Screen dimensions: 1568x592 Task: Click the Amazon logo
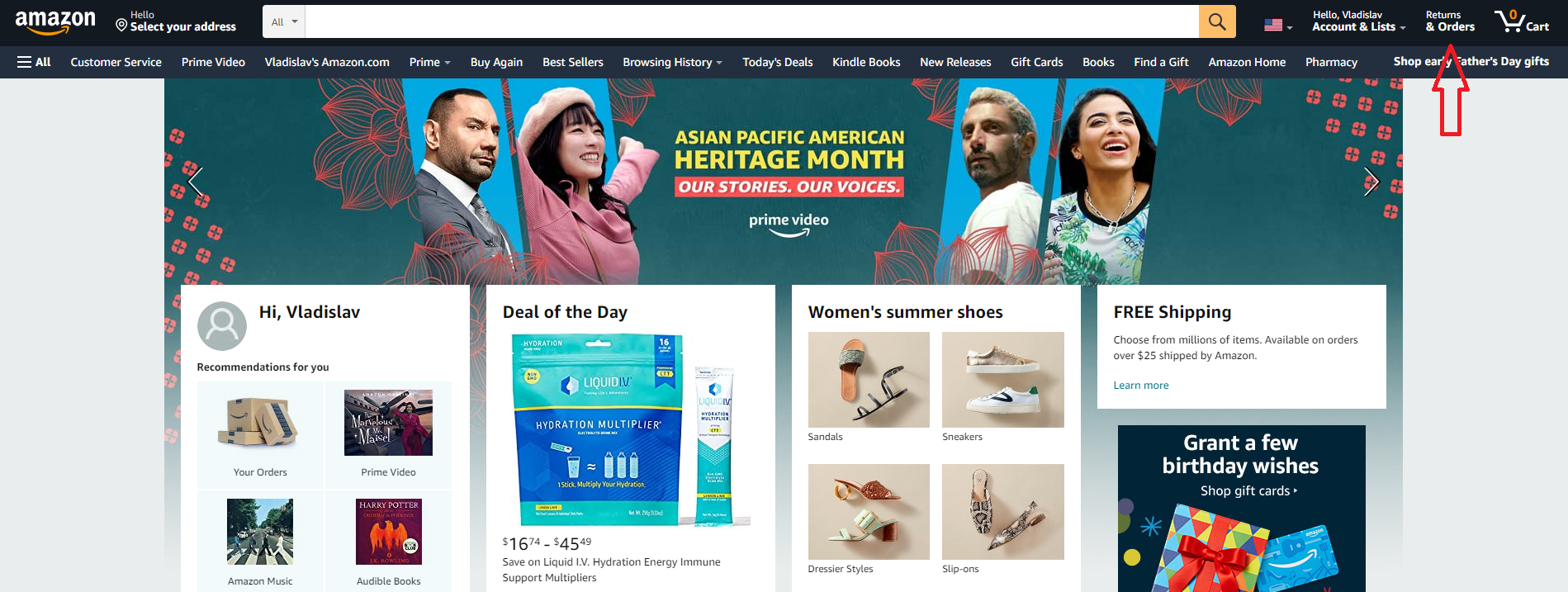(x=55, y=22)
